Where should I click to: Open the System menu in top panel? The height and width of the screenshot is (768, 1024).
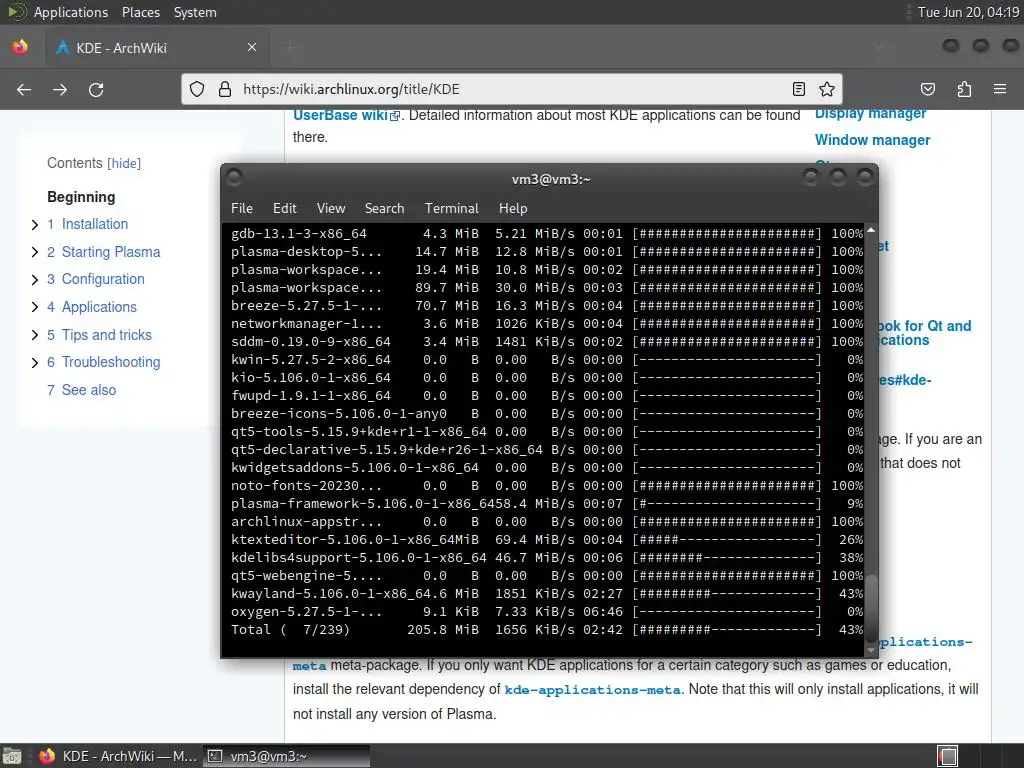point(195,12)
